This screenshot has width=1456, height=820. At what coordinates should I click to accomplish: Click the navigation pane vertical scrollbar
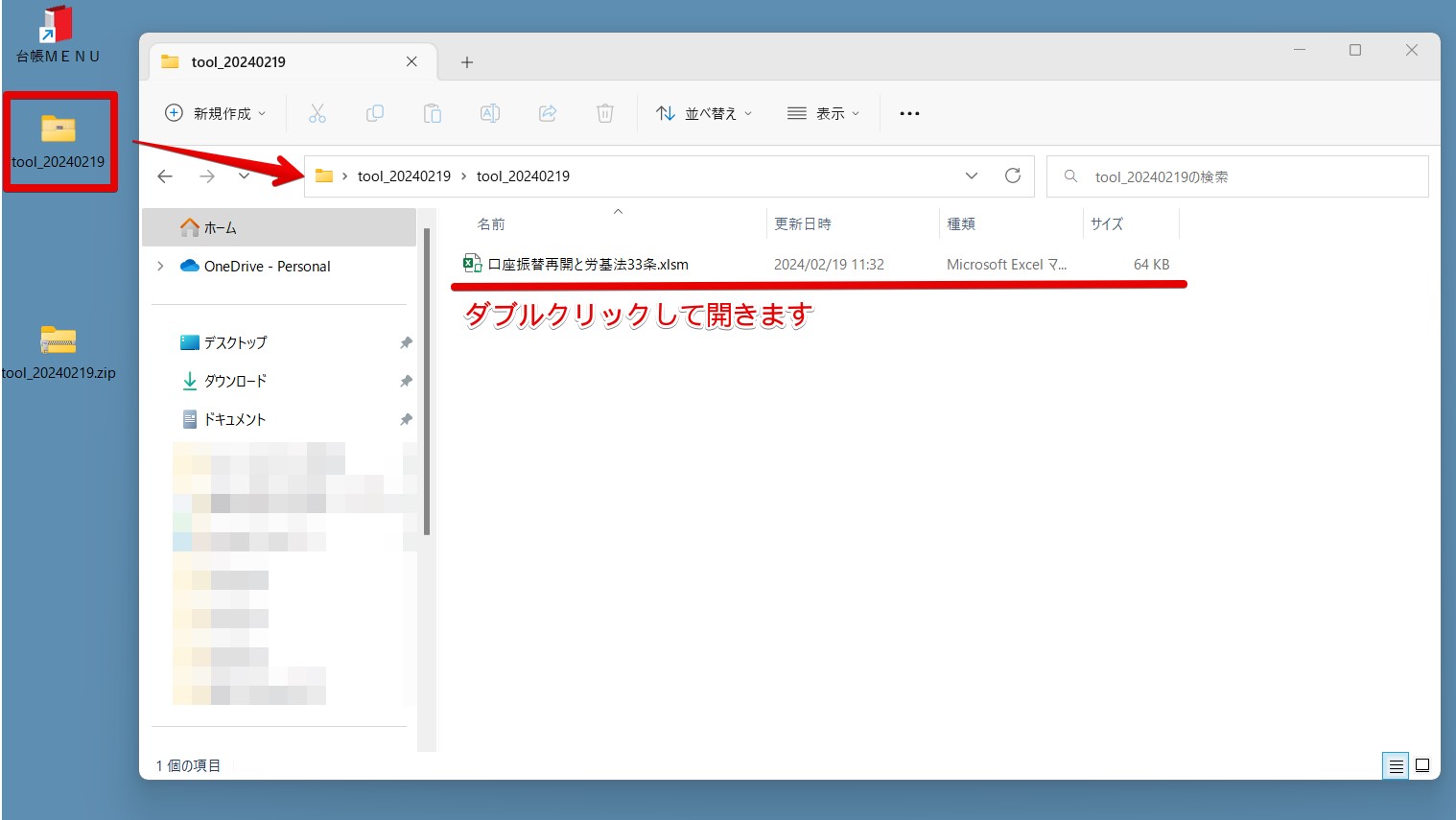click(427, 381)
